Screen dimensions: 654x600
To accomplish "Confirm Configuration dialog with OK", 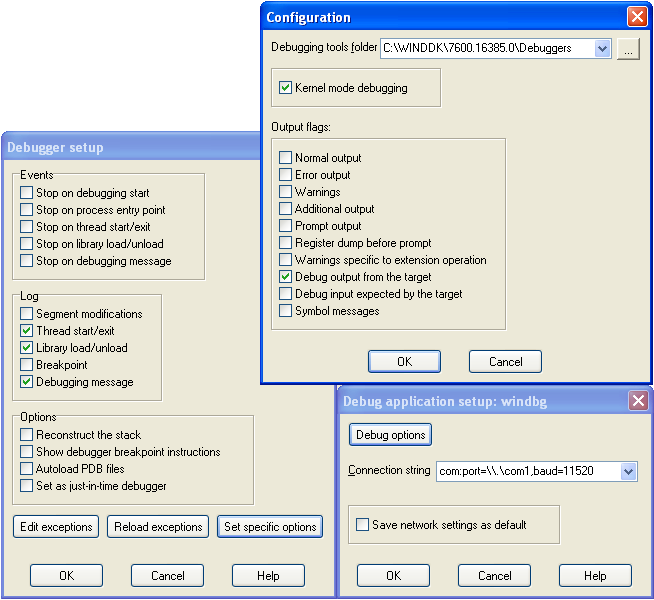I will pyautogui.click(x=404, y=361).
